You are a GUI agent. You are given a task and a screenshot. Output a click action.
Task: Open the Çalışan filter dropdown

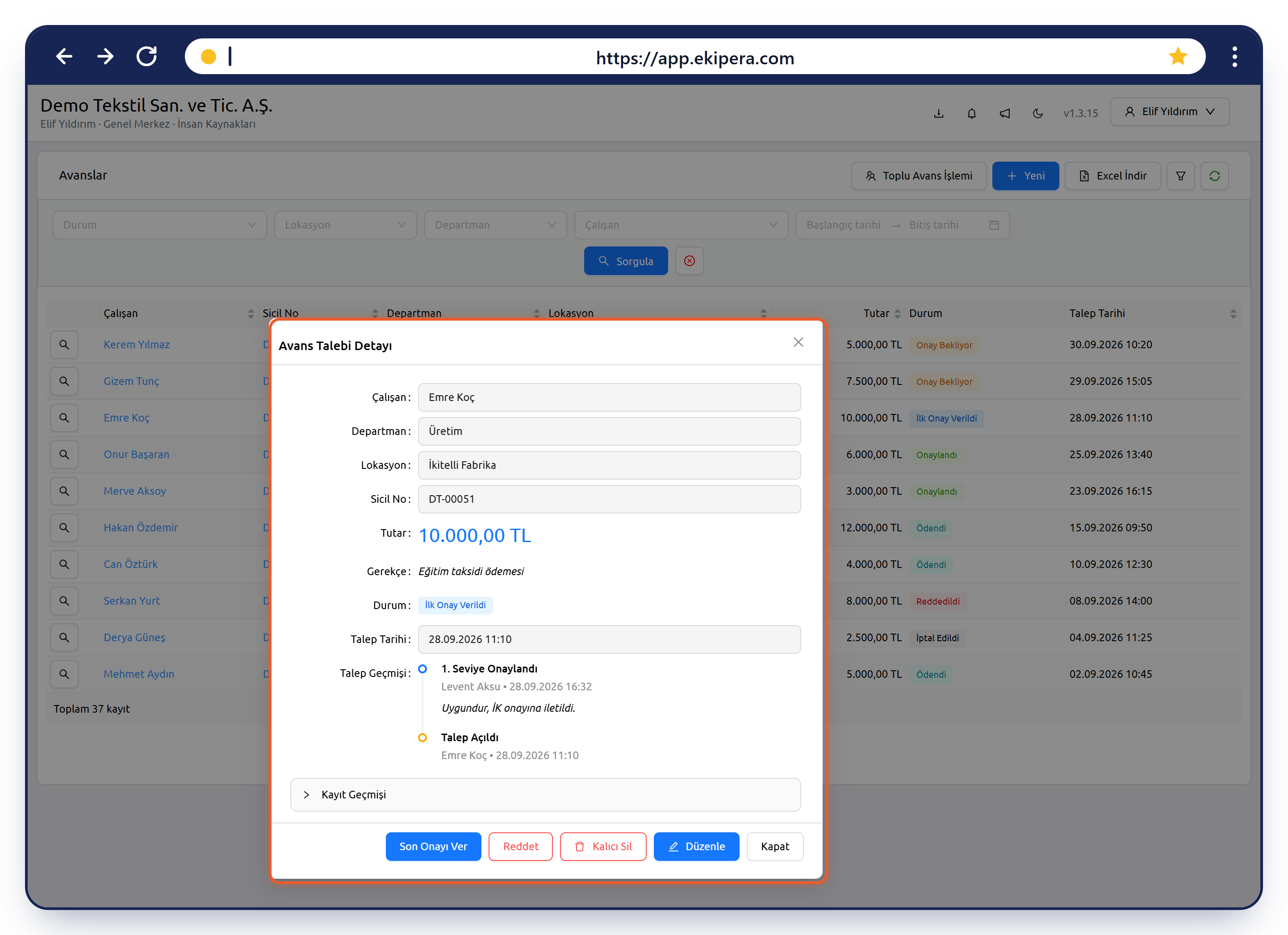(x=681, y=225)
